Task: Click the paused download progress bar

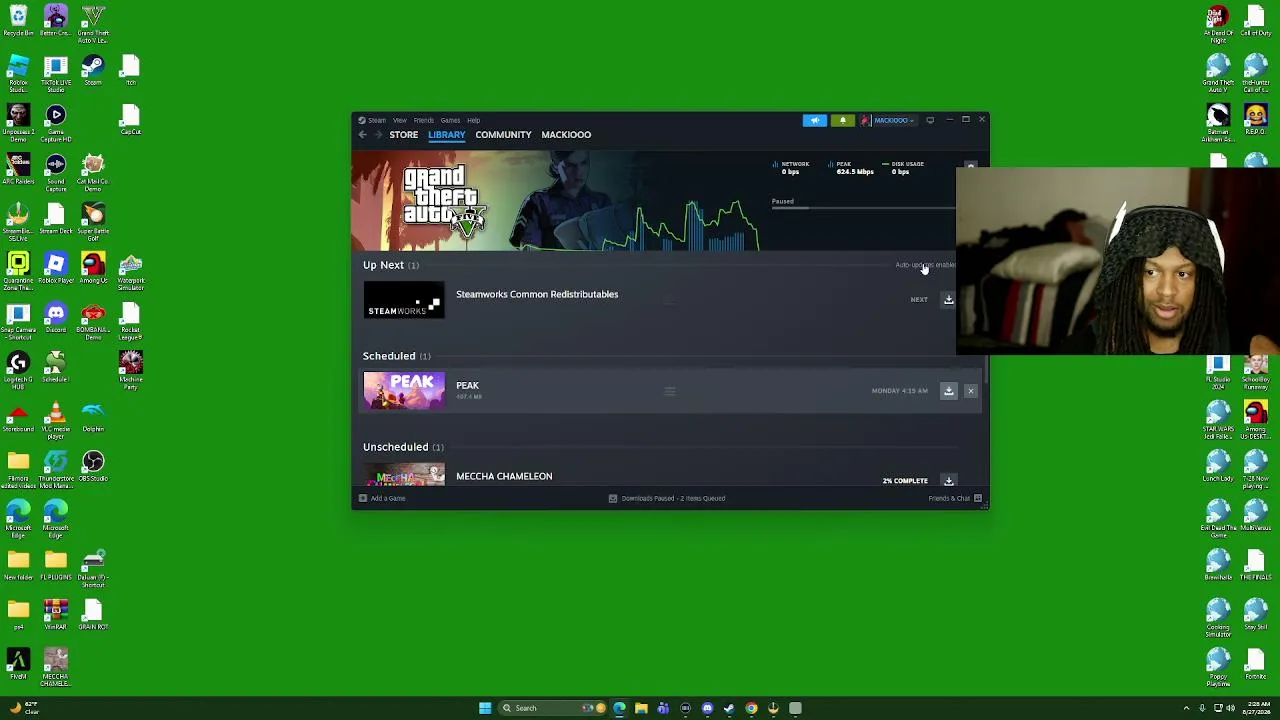Action: (x=863, y=210)
